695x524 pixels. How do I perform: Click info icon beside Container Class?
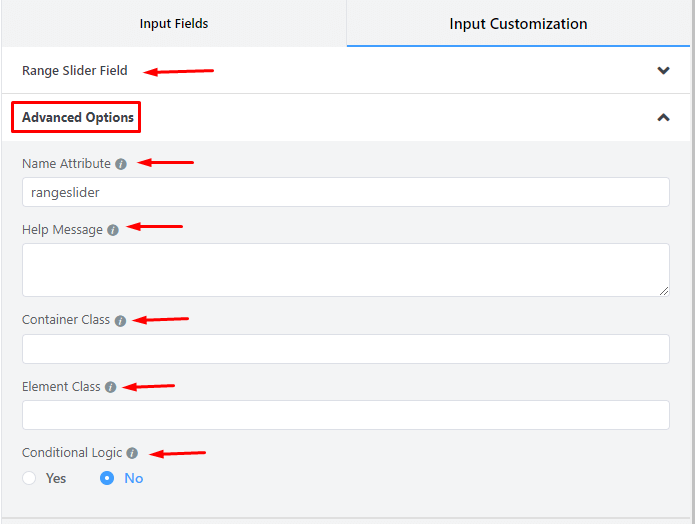120,321
